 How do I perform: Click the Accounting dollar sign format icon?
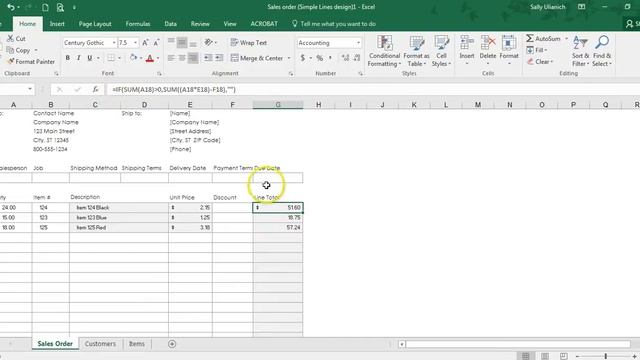click(302, 58)
